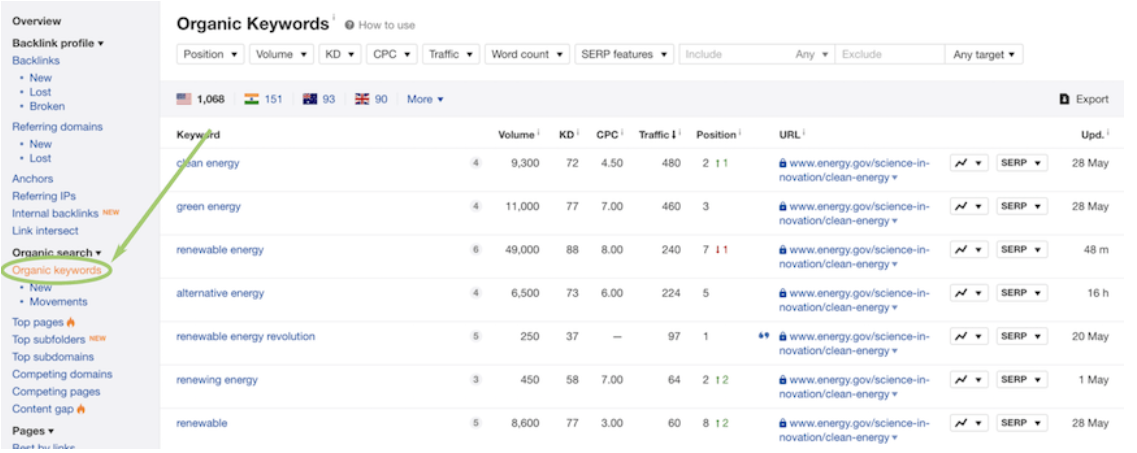Click featured snippet quote icon in revolution row

tap(764, 336)
